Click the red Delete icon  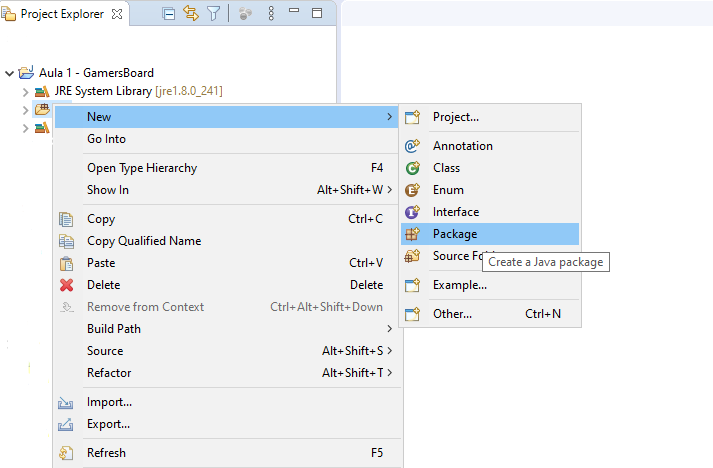67,285
